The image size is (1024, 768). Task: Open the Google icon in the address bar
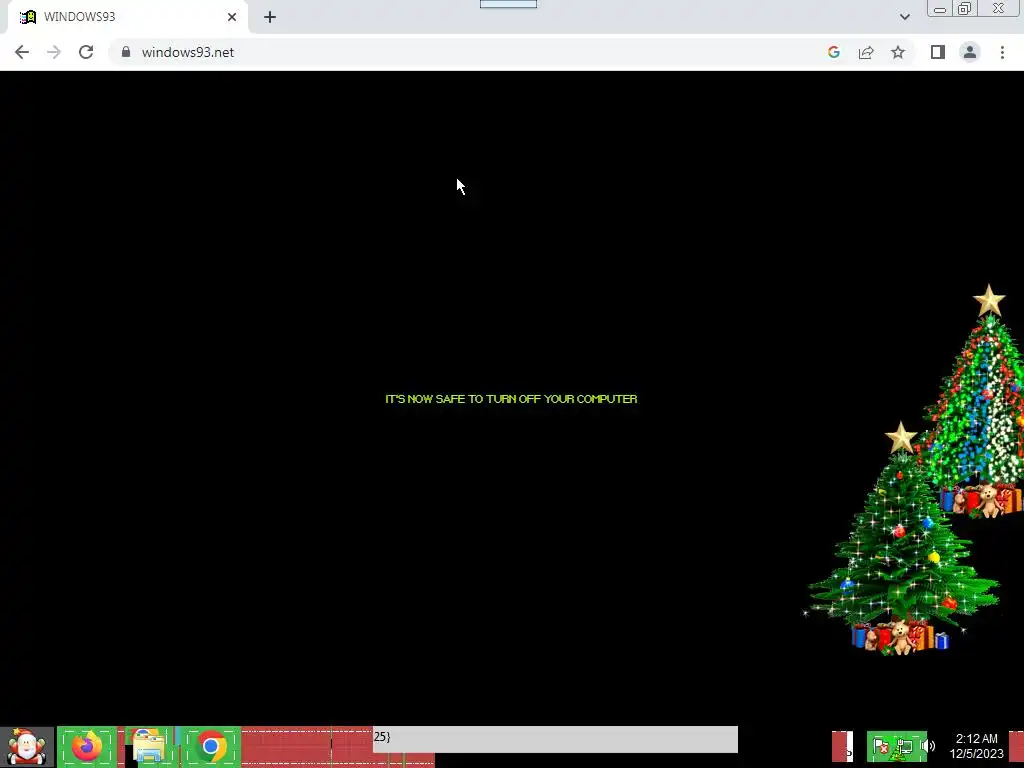(833, 52)
